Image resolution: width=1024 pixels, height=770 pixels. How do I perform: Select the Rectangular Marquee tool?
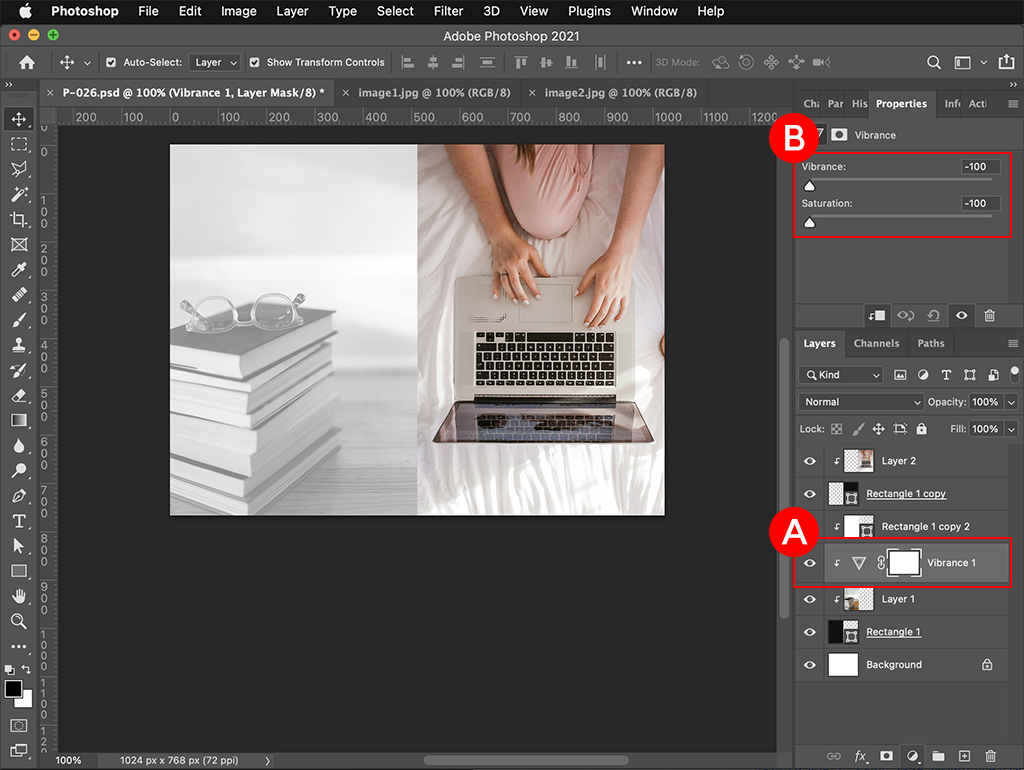point(19,144)
